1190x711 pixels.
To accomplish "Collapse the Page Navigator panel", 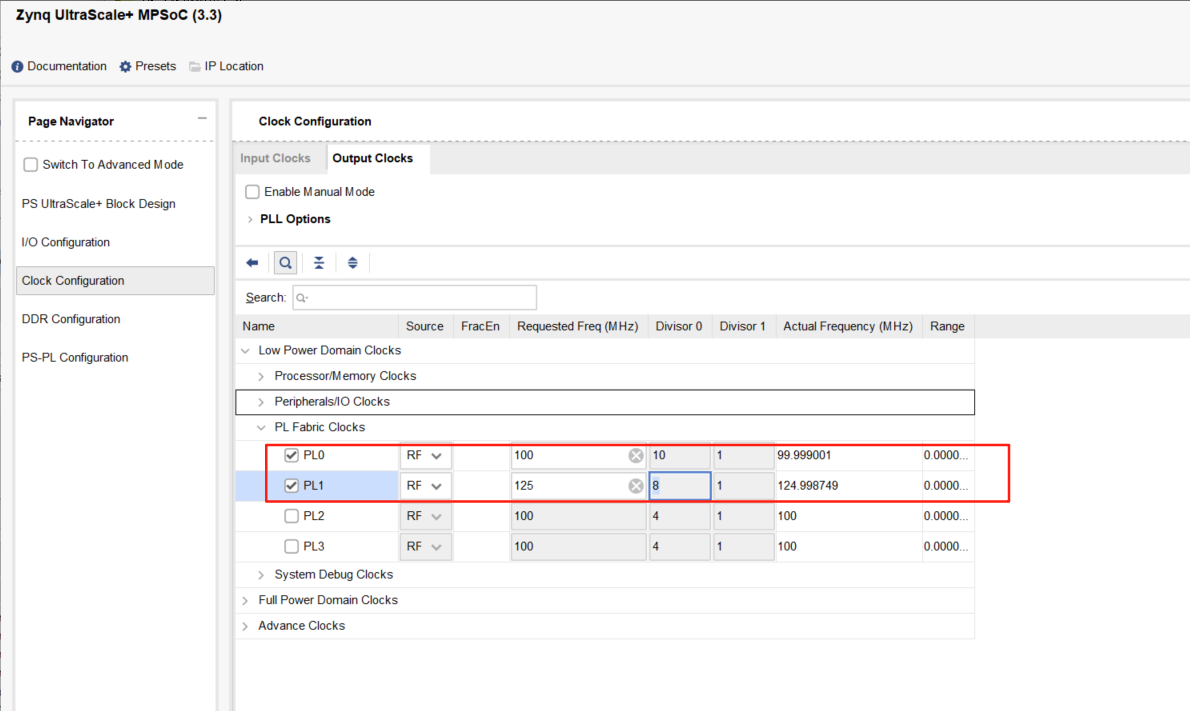I will click(202, 118).
